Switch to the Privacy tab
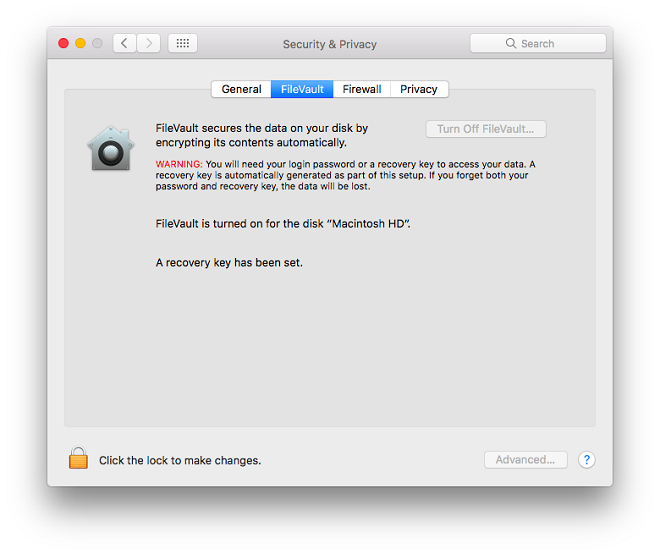Viewport: 660px width, 554px height. click(x=419, y=89)
